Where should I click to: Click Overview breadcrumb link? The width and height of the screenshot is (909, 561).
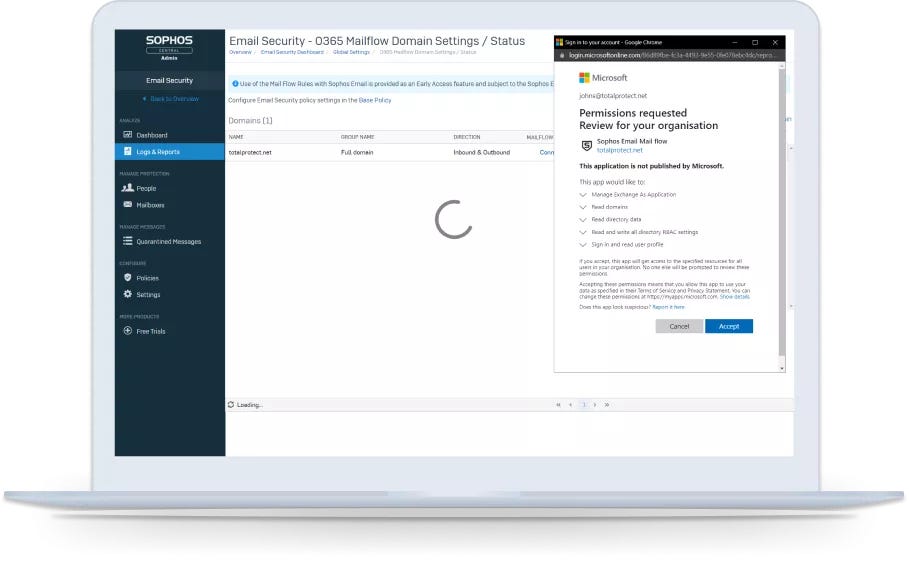tap(240, 52)
